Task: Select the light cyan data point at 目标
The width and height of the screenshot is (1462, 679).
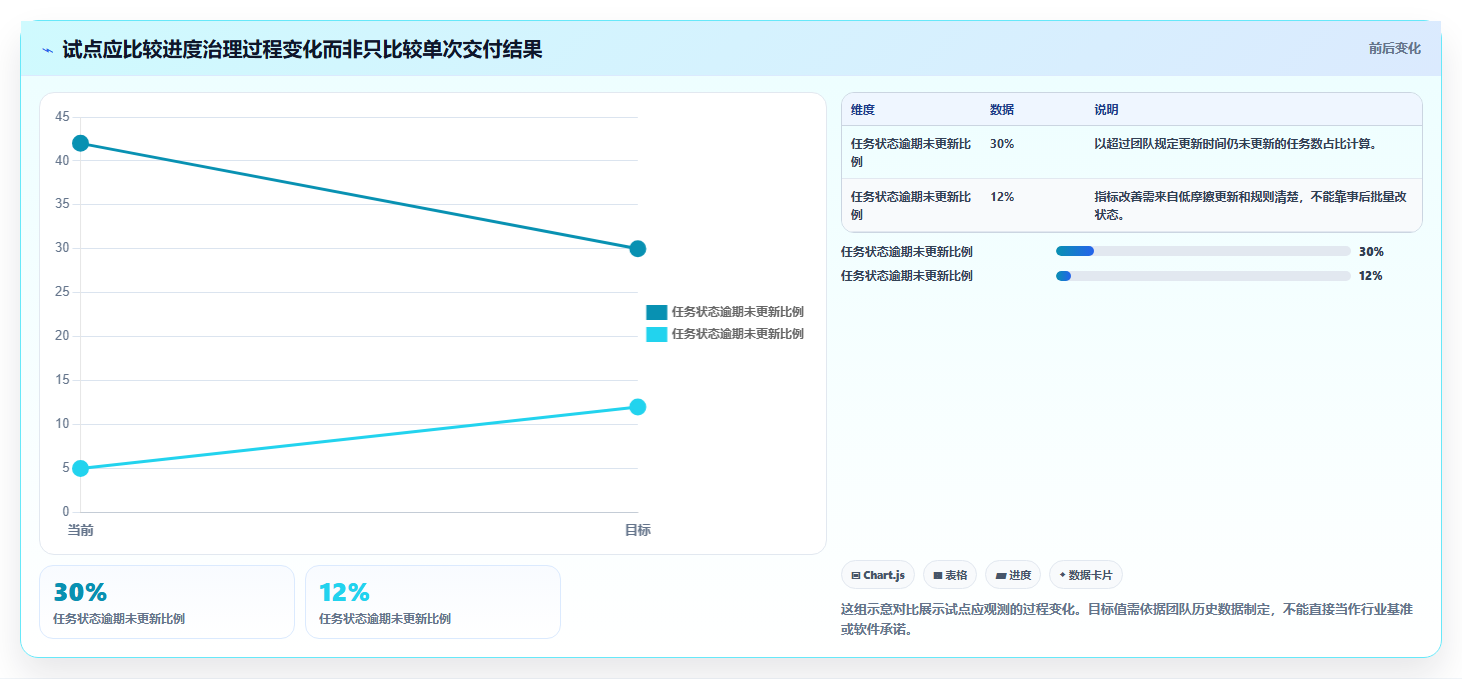Action: [x=638, y=407]
